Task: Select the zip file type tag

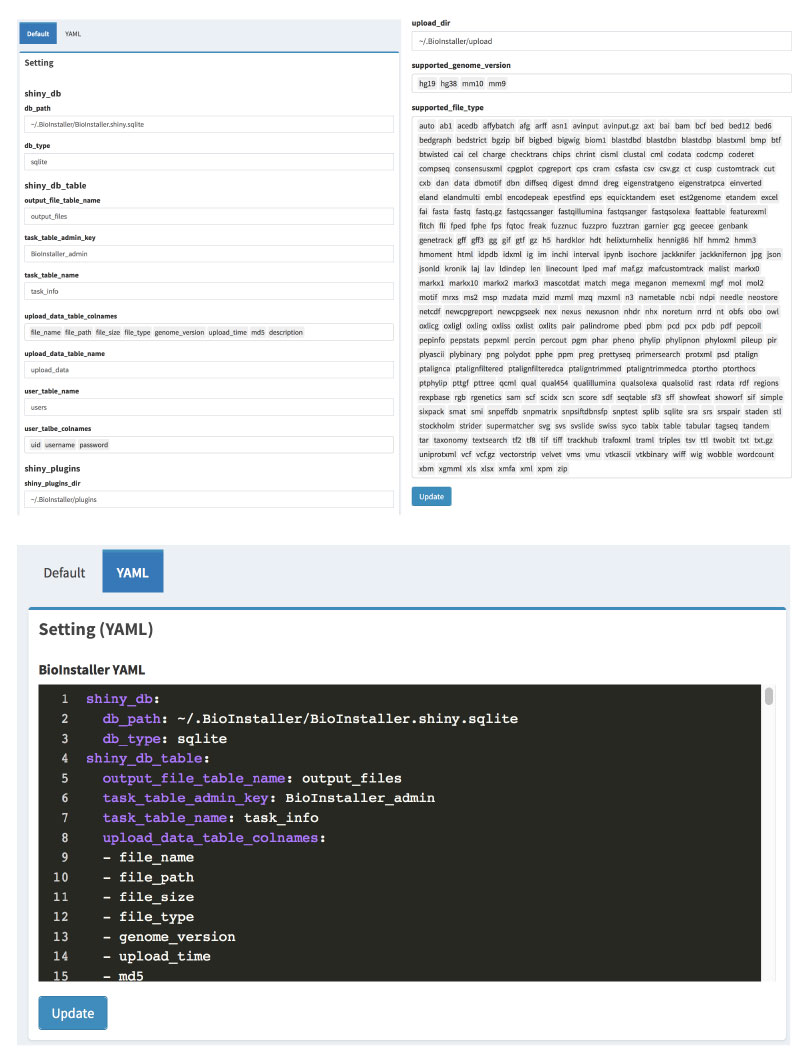Action: coord(562,469)
